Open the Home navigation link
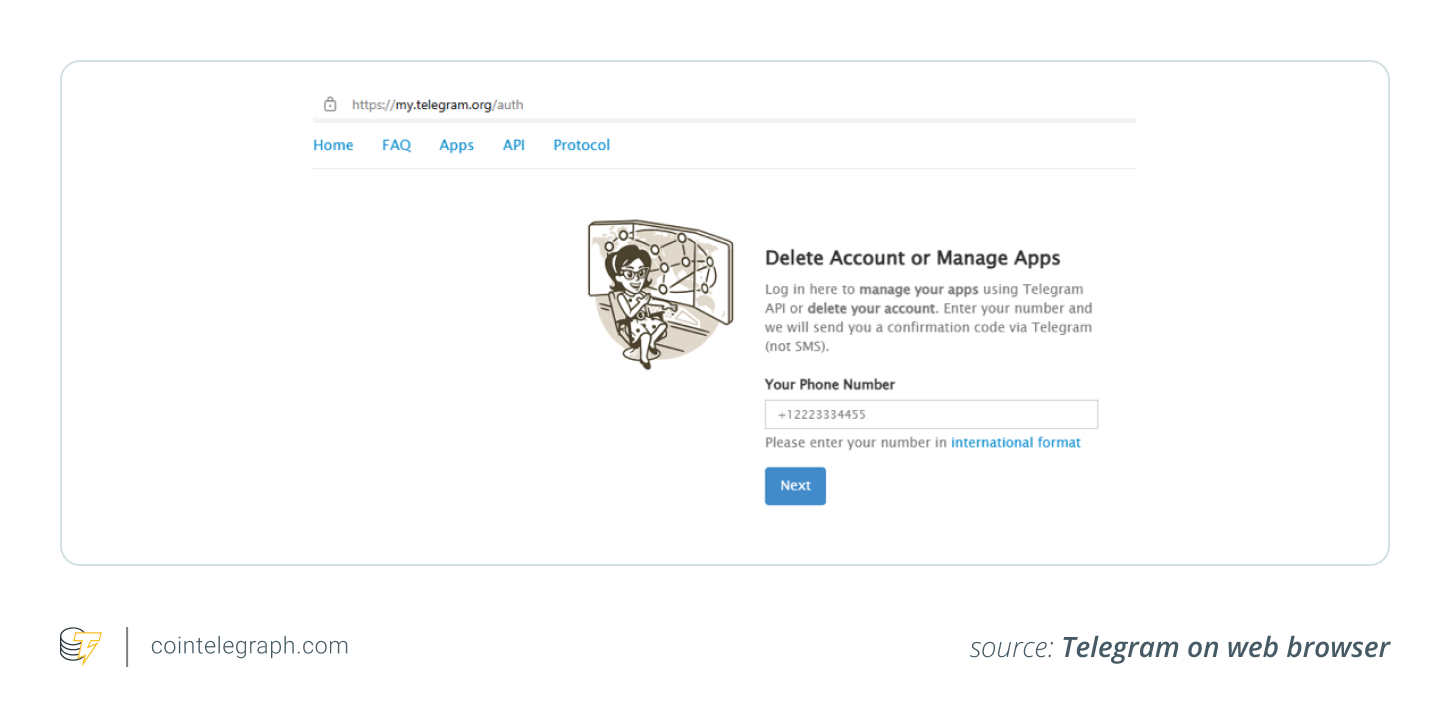 click(x=333, y=145)
